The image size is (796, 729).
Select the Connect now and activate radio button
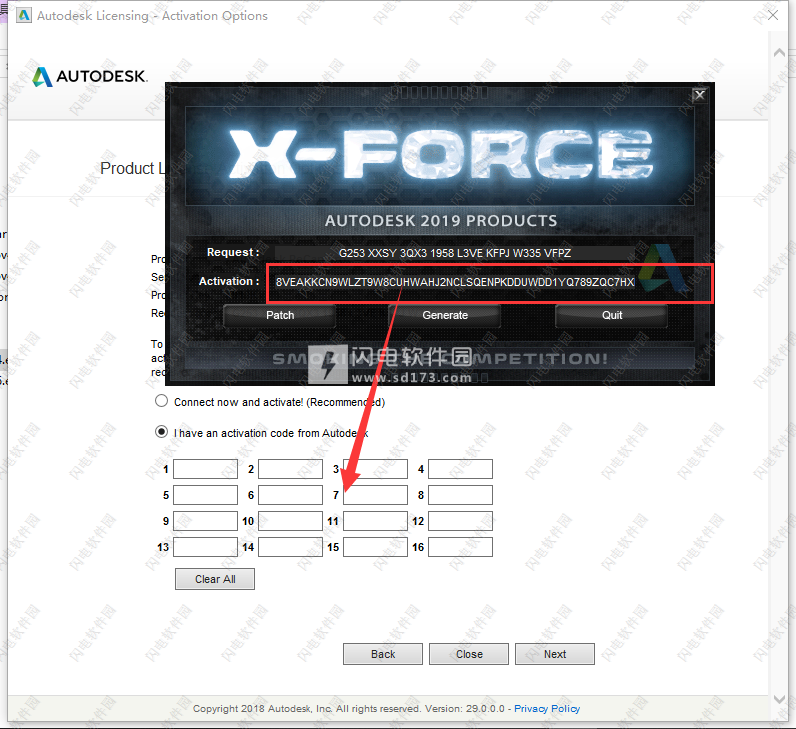pos(161,401)
